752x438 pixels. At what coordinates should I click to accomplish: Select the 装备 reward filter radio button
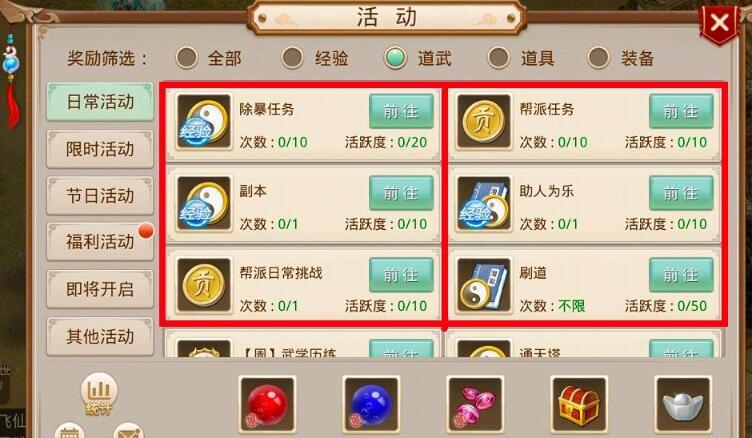[x=599, y=58]
